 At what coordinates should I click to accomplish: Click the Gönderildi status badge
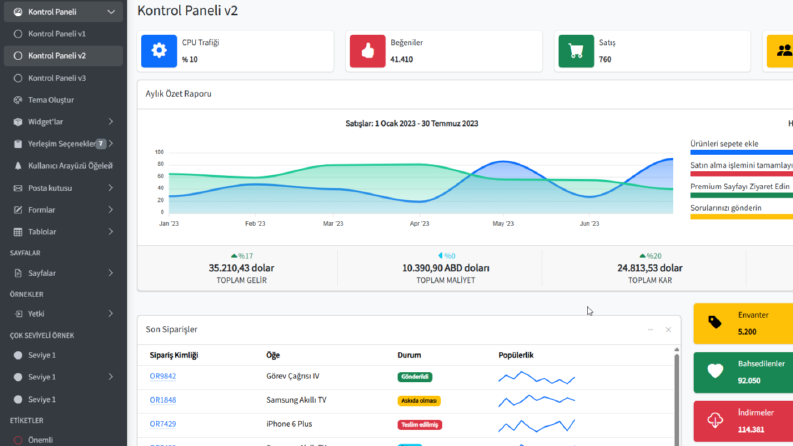(415, 377)
